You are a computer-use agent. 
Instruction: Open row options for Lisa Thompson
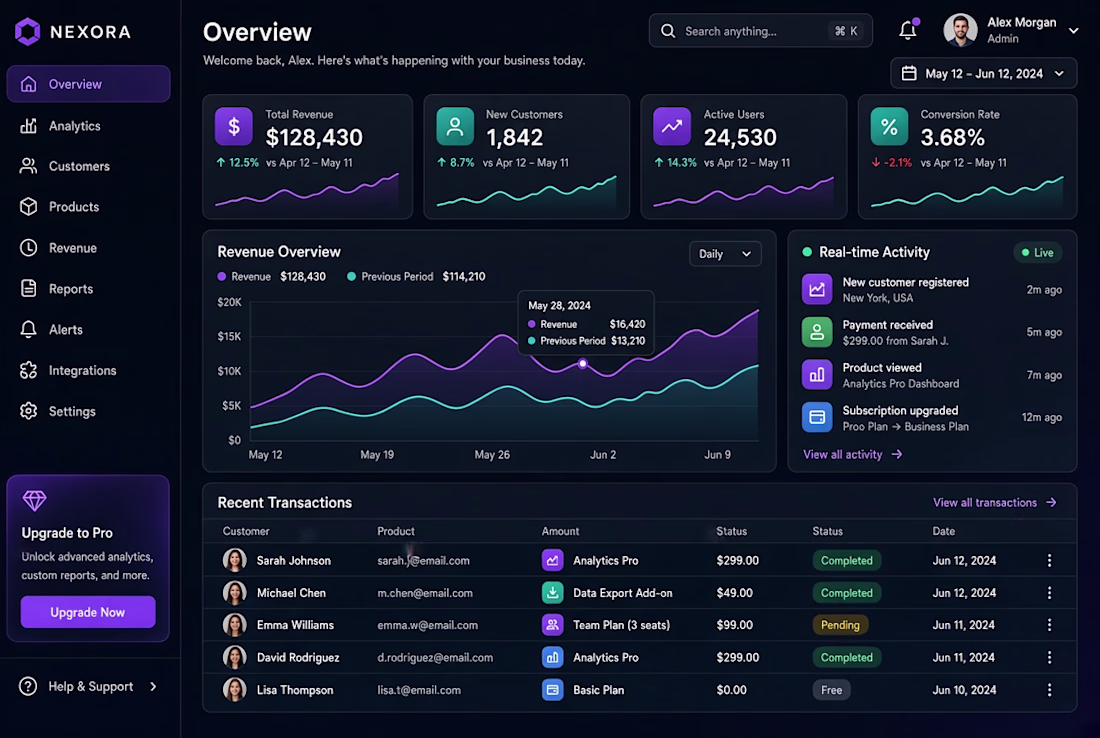pos(1049,690)
